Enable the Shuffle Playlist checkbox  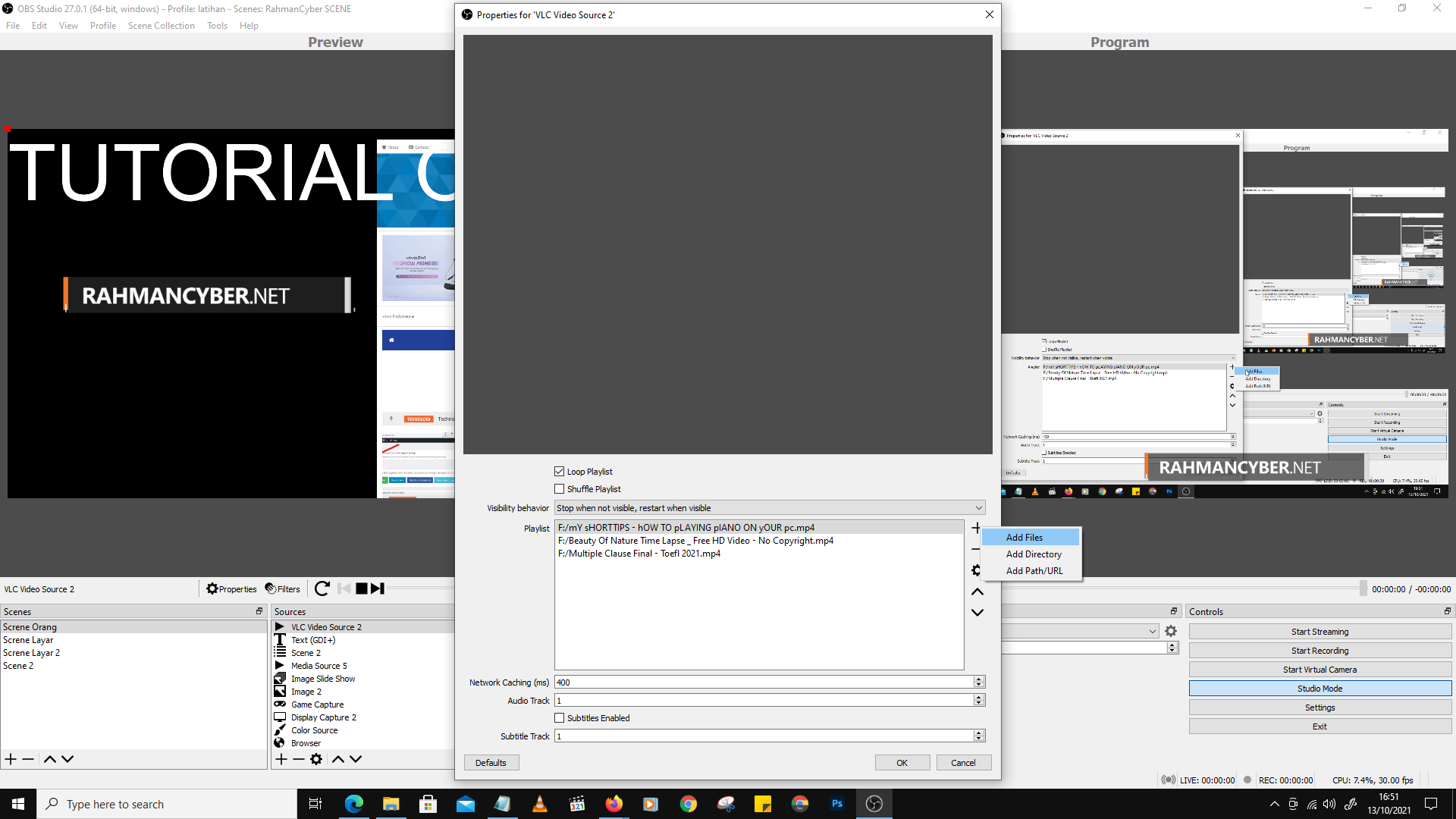[x=560, y=489]
